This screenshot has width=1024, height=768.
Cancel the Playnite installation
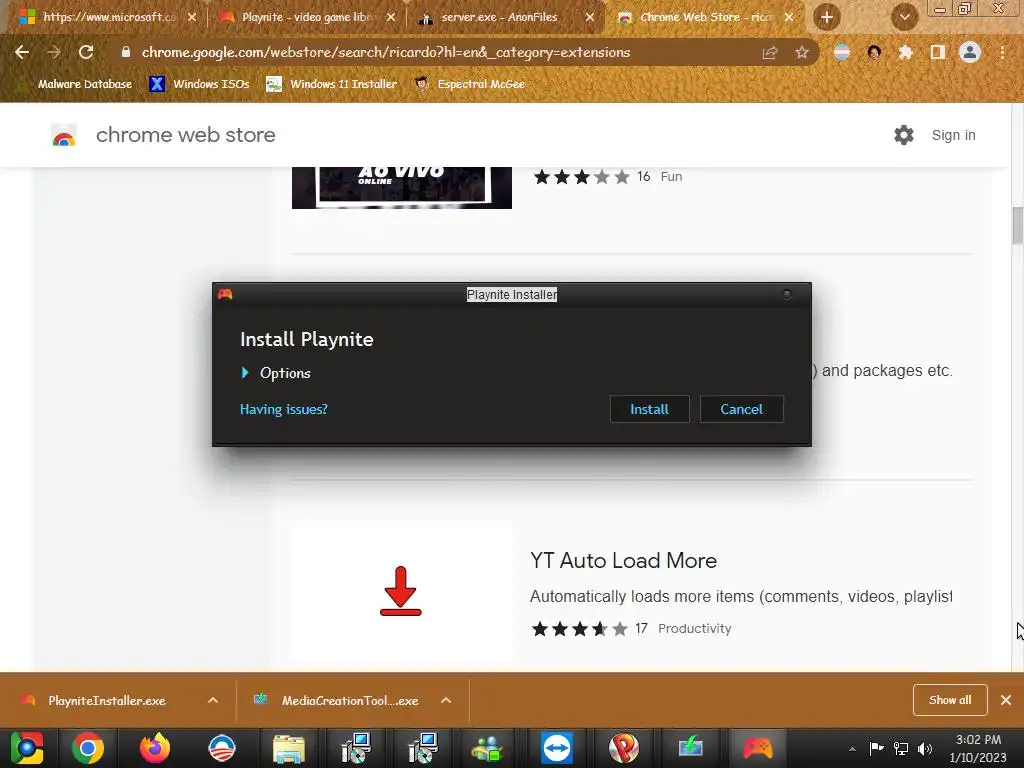coord(741,409)
